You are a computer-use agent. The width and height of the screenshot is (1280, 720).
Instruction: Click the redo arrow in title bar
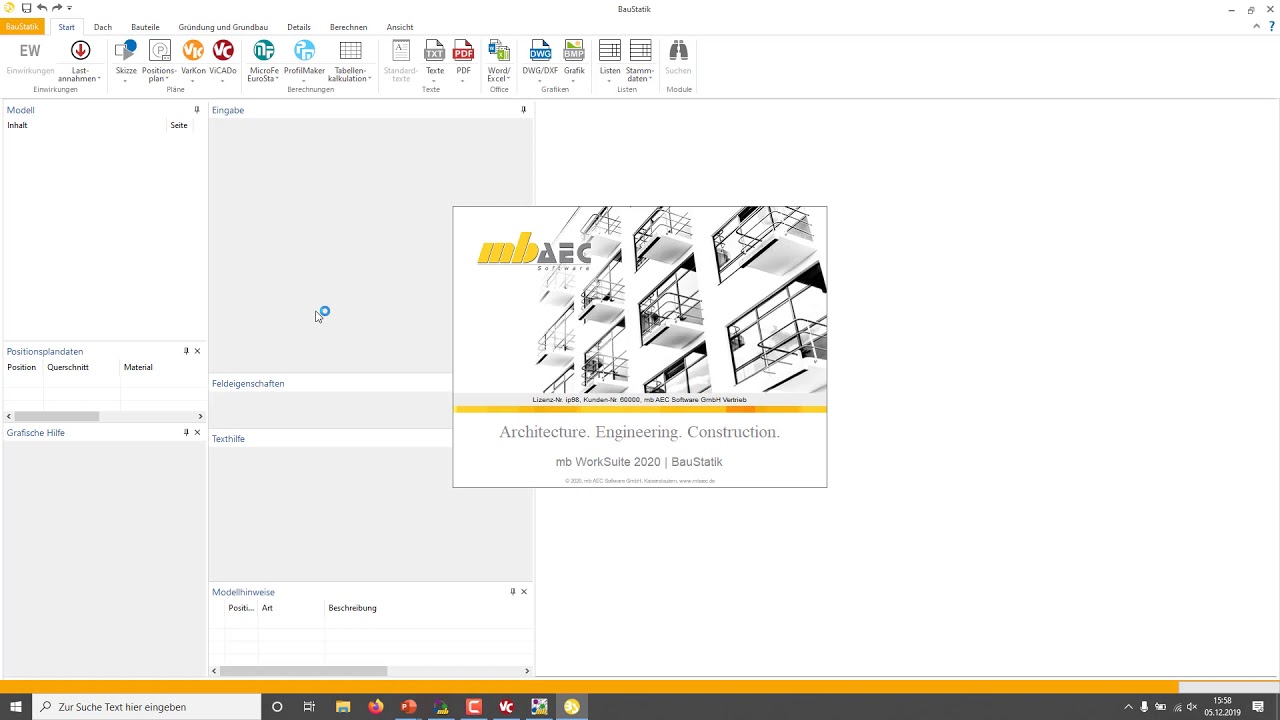click(57, 8)
